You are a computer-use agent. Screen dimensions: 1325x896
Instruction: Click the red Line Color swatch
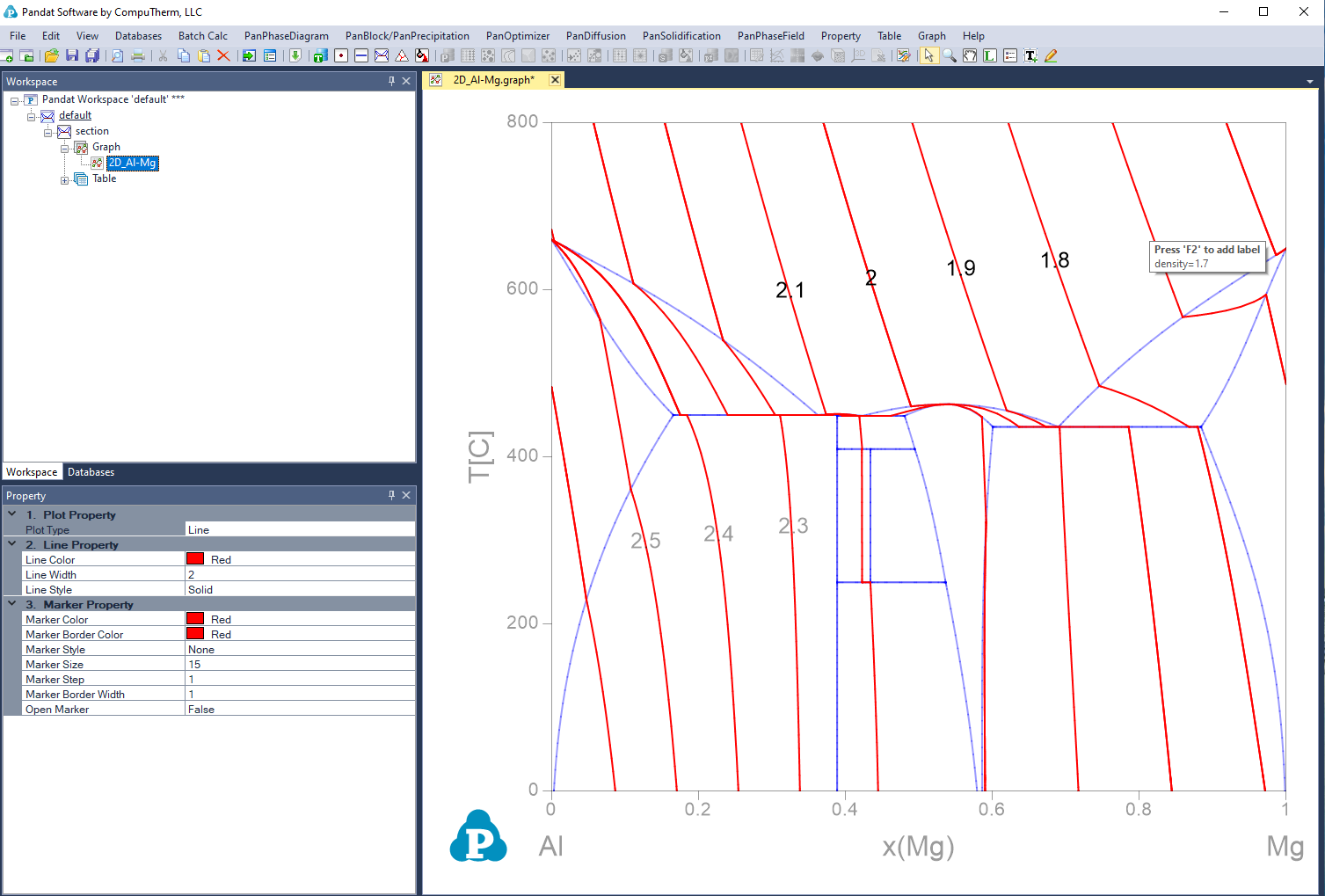coord(195,559)
